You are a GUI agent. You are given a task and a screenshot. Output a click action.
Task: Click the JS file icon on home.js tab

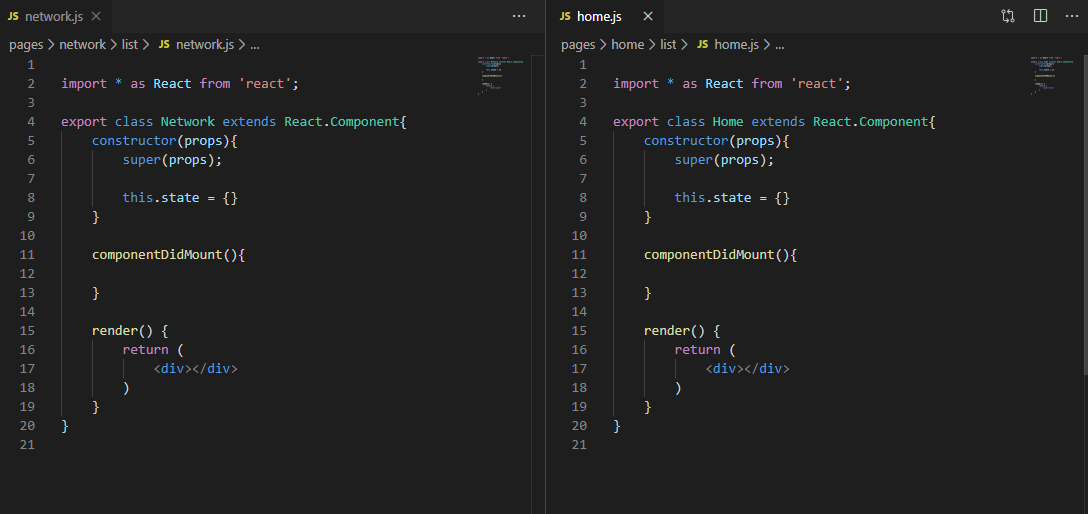coord(565,16)
